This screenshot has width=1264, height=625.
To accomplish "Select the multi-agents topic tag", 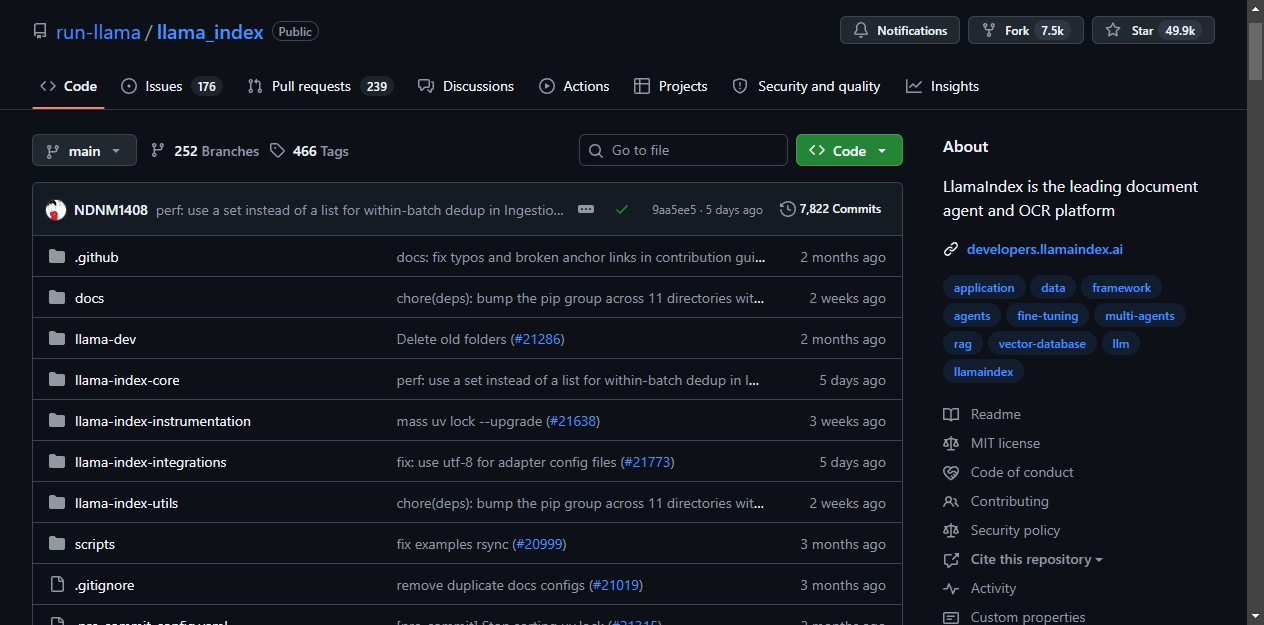I will (x=1140, y=315).
